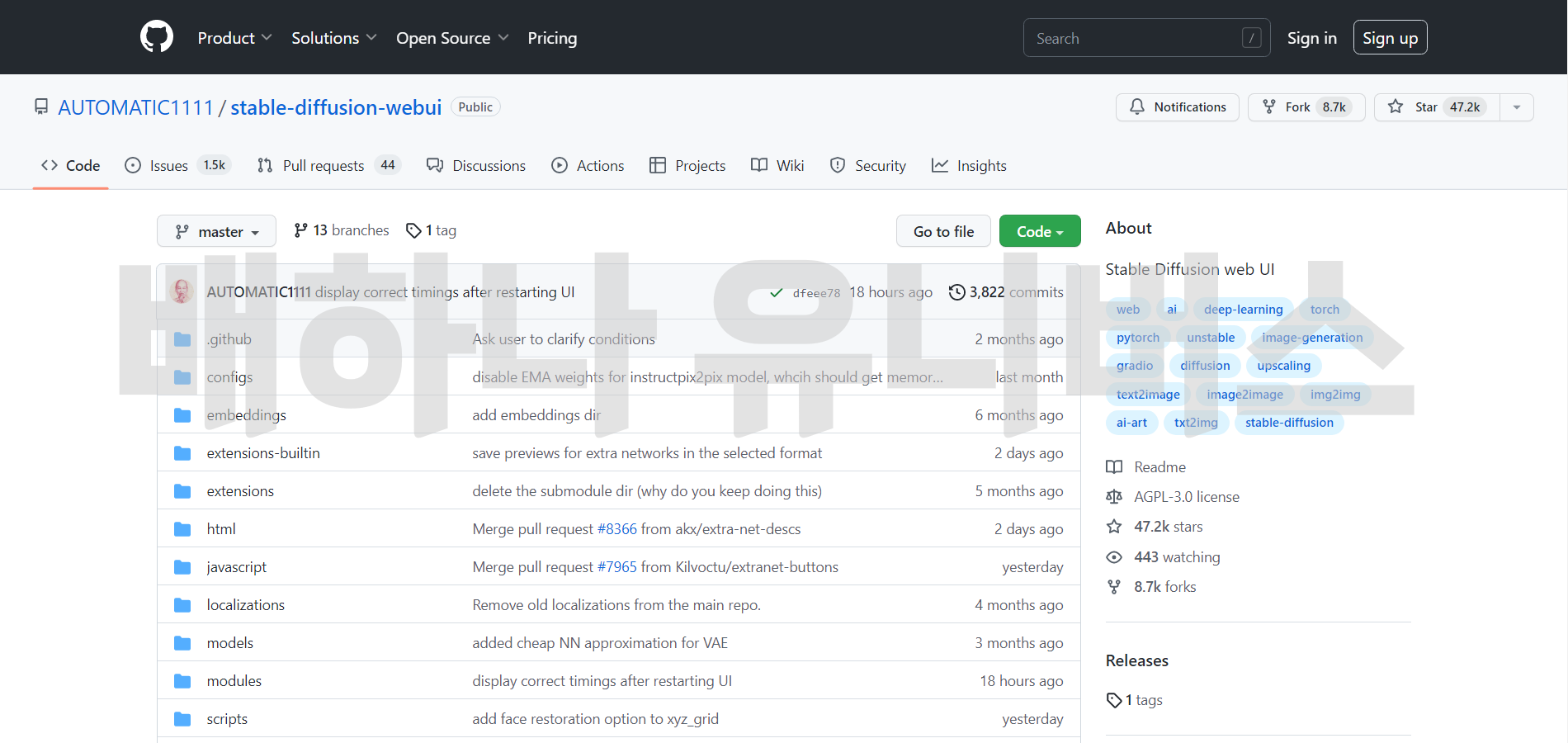This screenshot has height=743, width=1568.
Task: Select the upscaling topic tag
Action: [1283, 366]
